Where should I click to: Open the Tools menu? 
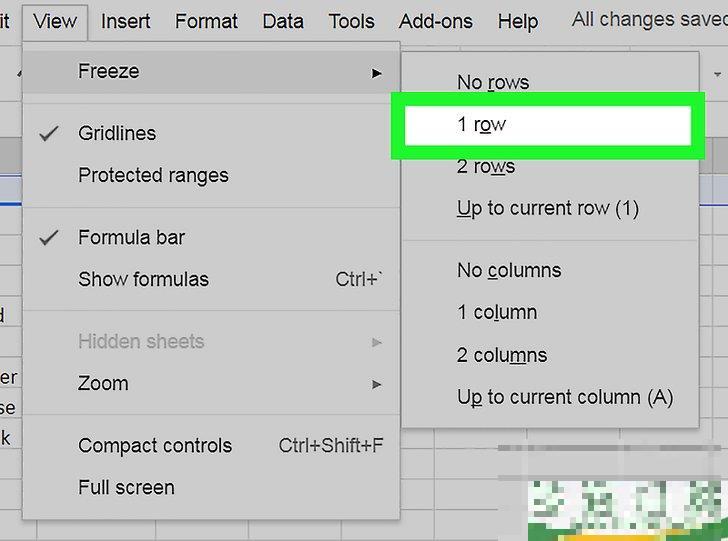[x=351, y=20]
